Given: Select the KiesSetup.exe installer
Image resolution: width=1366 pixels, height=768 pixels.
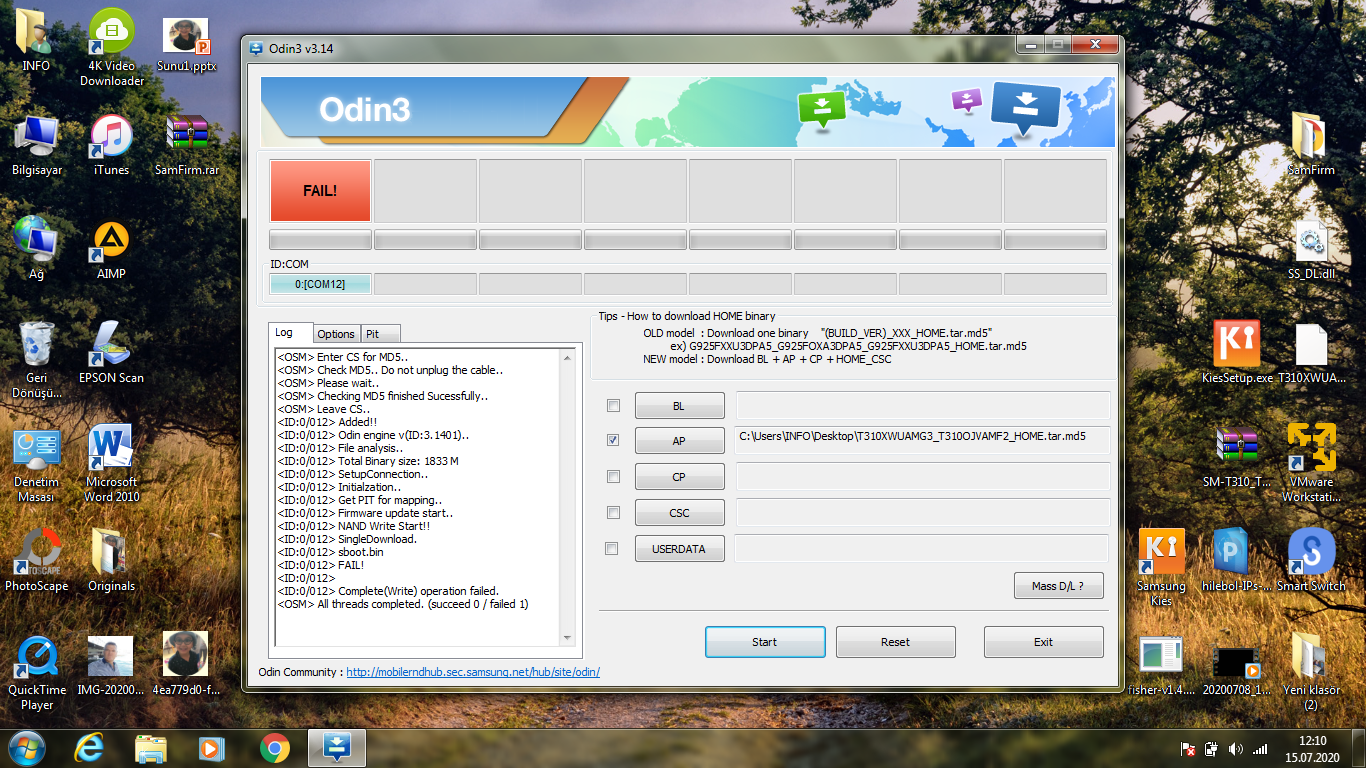Looking at the screenshot, I should 1237,353.
